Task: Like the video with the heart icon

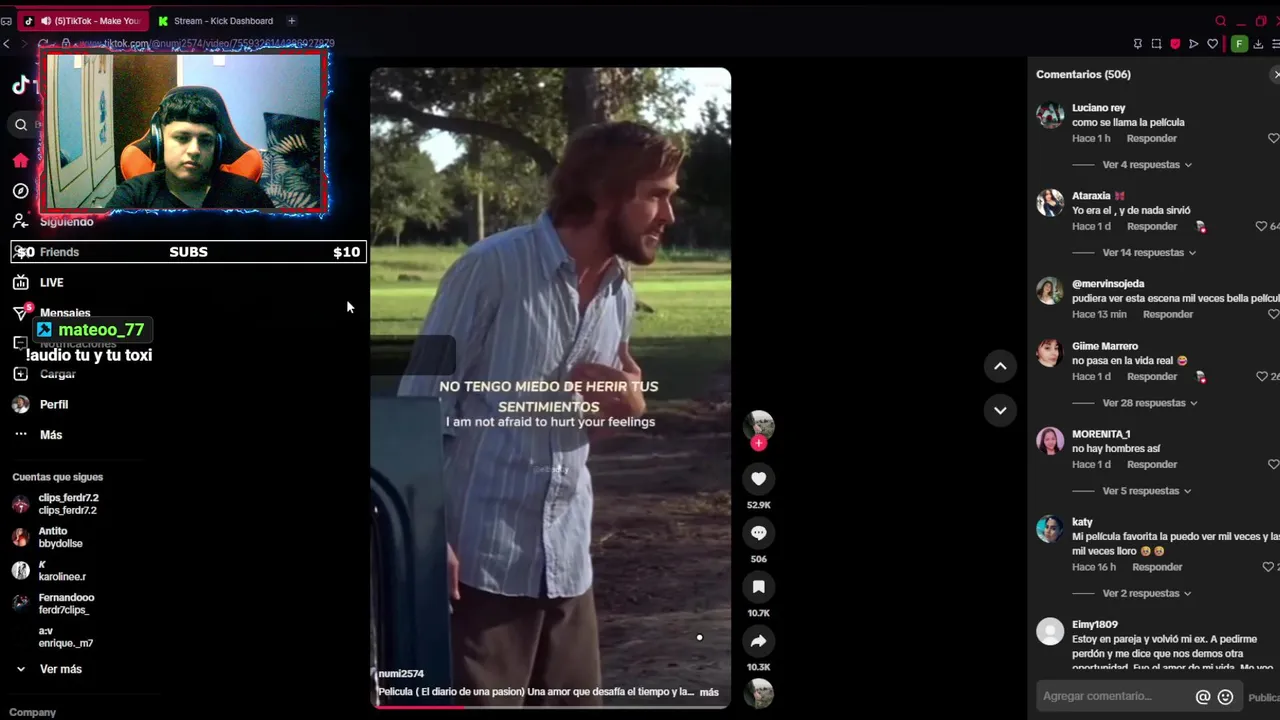Action: tap(758, 479)
